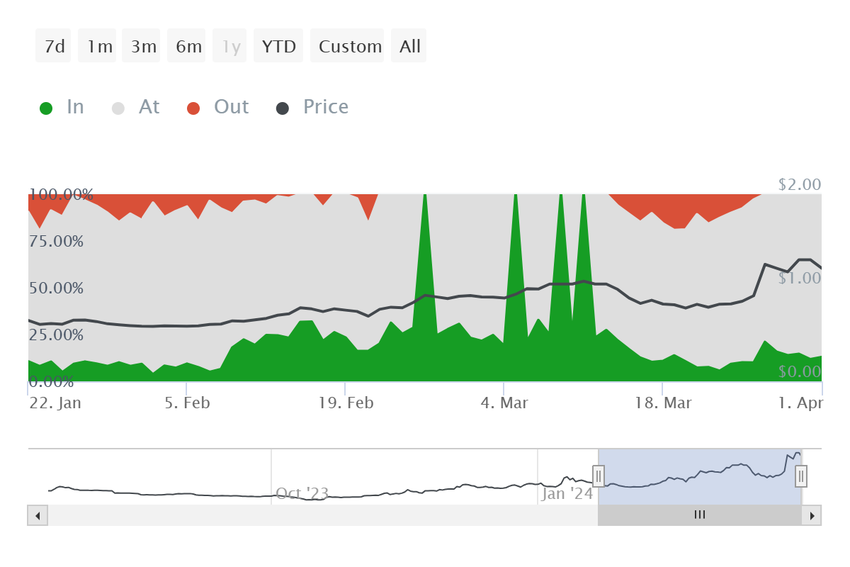Click the 4. Mar axis tick label
850x567 pixels.
click(504, 403)
